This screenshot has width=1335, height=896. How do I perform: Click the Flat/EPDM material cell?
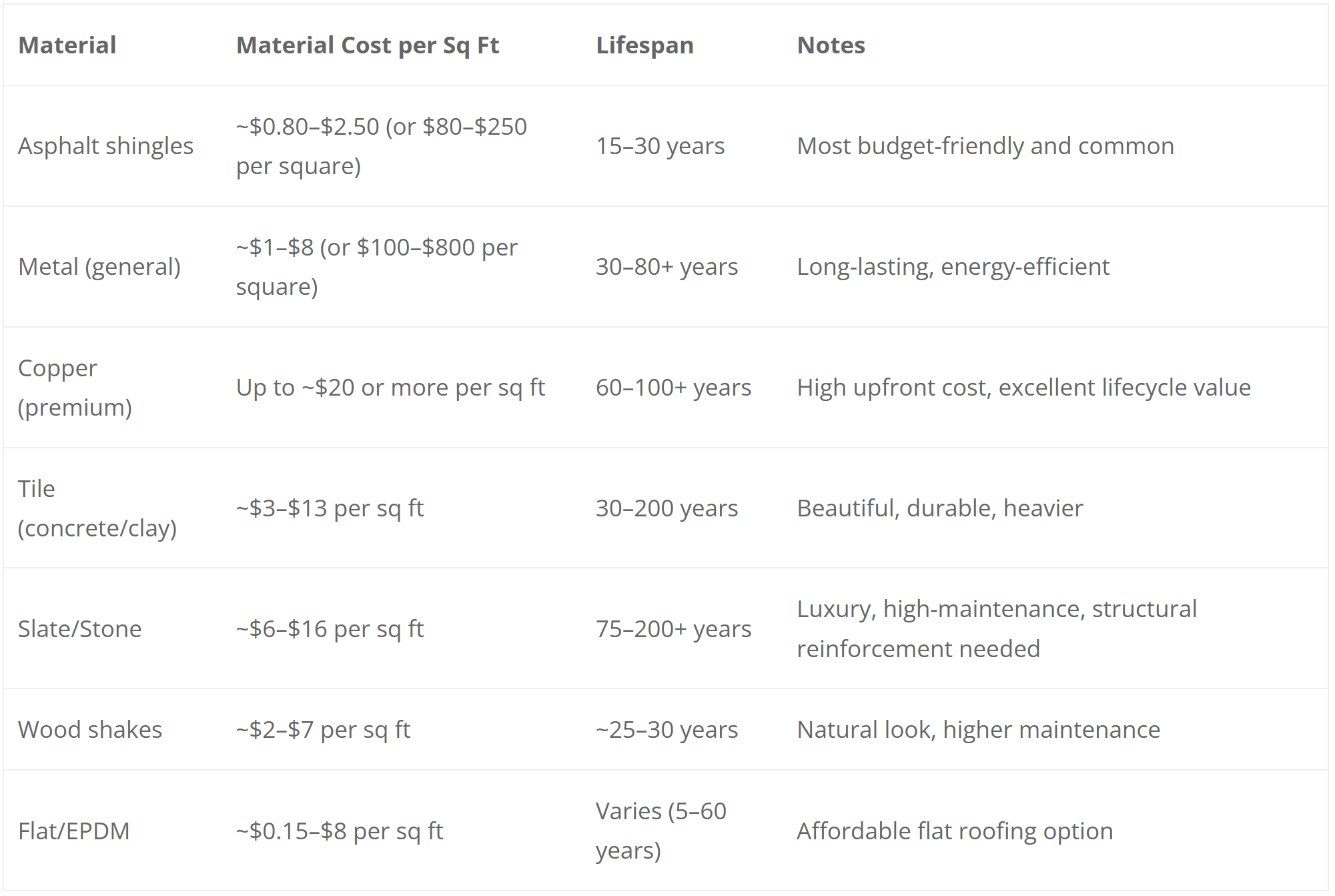74,831
